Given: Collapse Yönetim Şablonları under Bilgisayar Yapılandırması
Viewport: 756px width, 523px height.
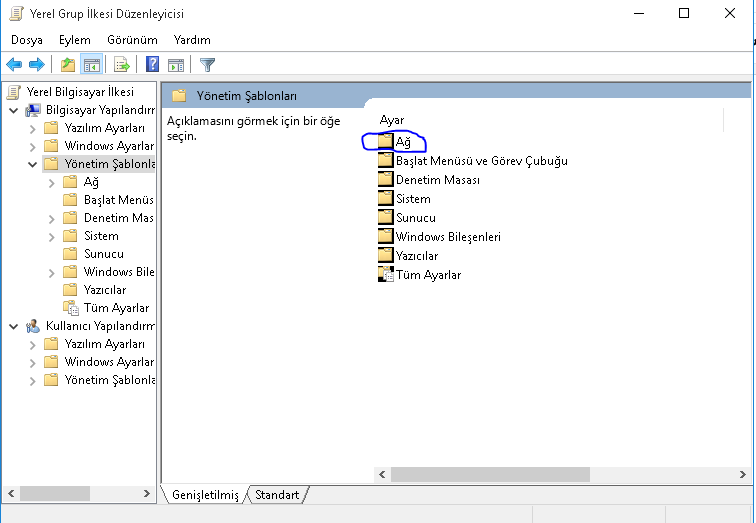Looking at the screenshot, I should [x=32, y=164].
